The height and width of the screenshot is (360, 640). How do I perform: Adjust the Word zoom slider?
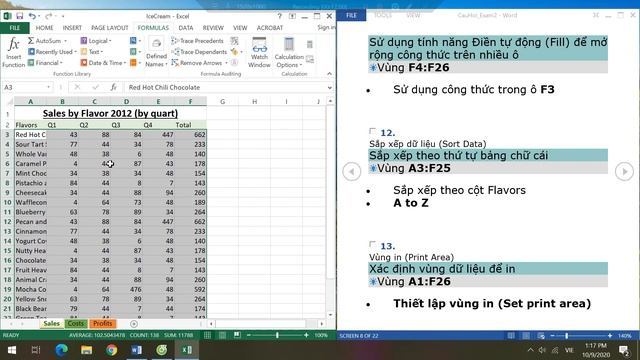[567, 336]
